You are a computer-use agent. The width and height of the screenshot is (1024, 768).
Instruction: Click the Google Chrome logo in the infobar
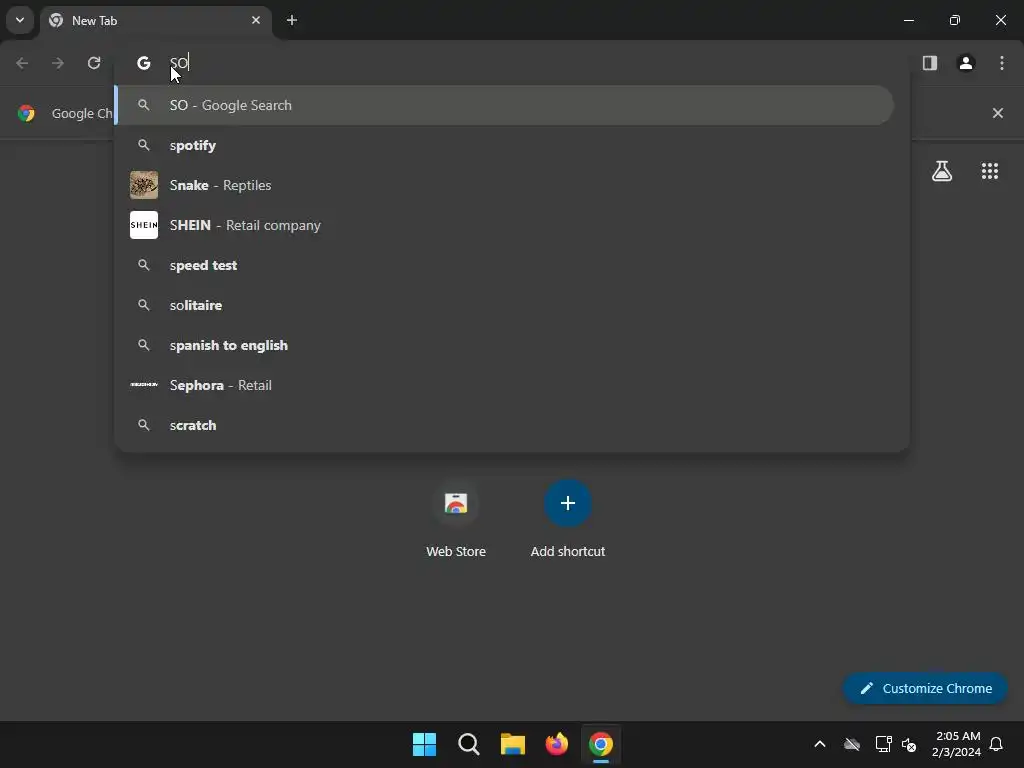[26, 113]
